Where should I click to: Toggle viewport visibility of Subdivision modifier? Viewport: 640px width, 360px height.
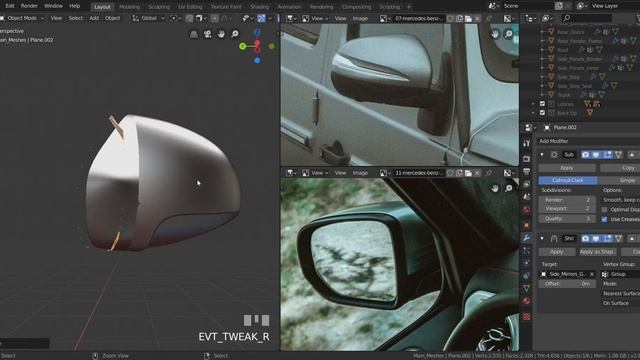[x=596, y=155]
